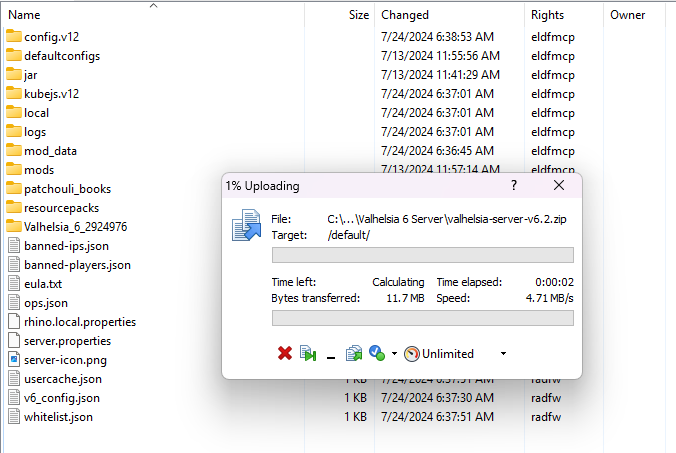
Task: Click the 7/24/2024 6:36:45 AM changed date
Action: pyautogui.click(x=437, y=150)
